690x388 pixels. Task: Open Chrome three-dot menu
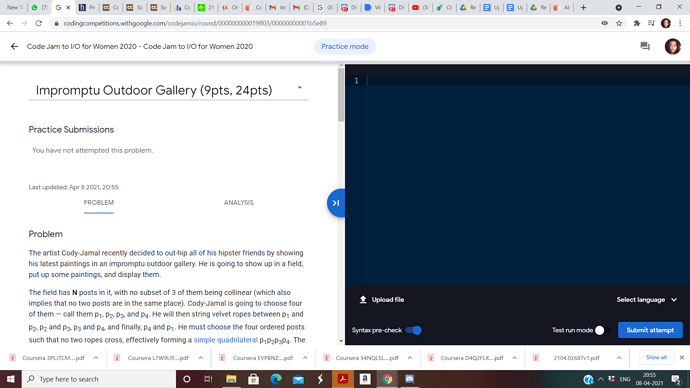[681, 23]
